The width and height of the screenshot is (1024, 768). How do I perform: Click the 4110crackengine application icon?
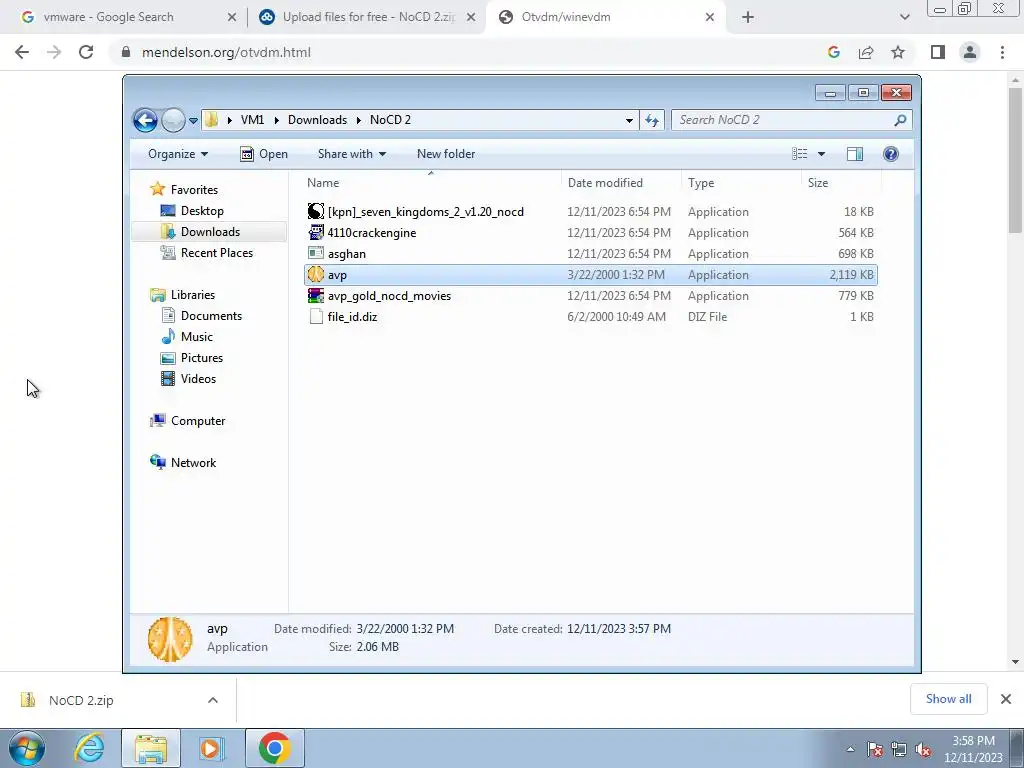pyautogui.click(x=315, y=232)
